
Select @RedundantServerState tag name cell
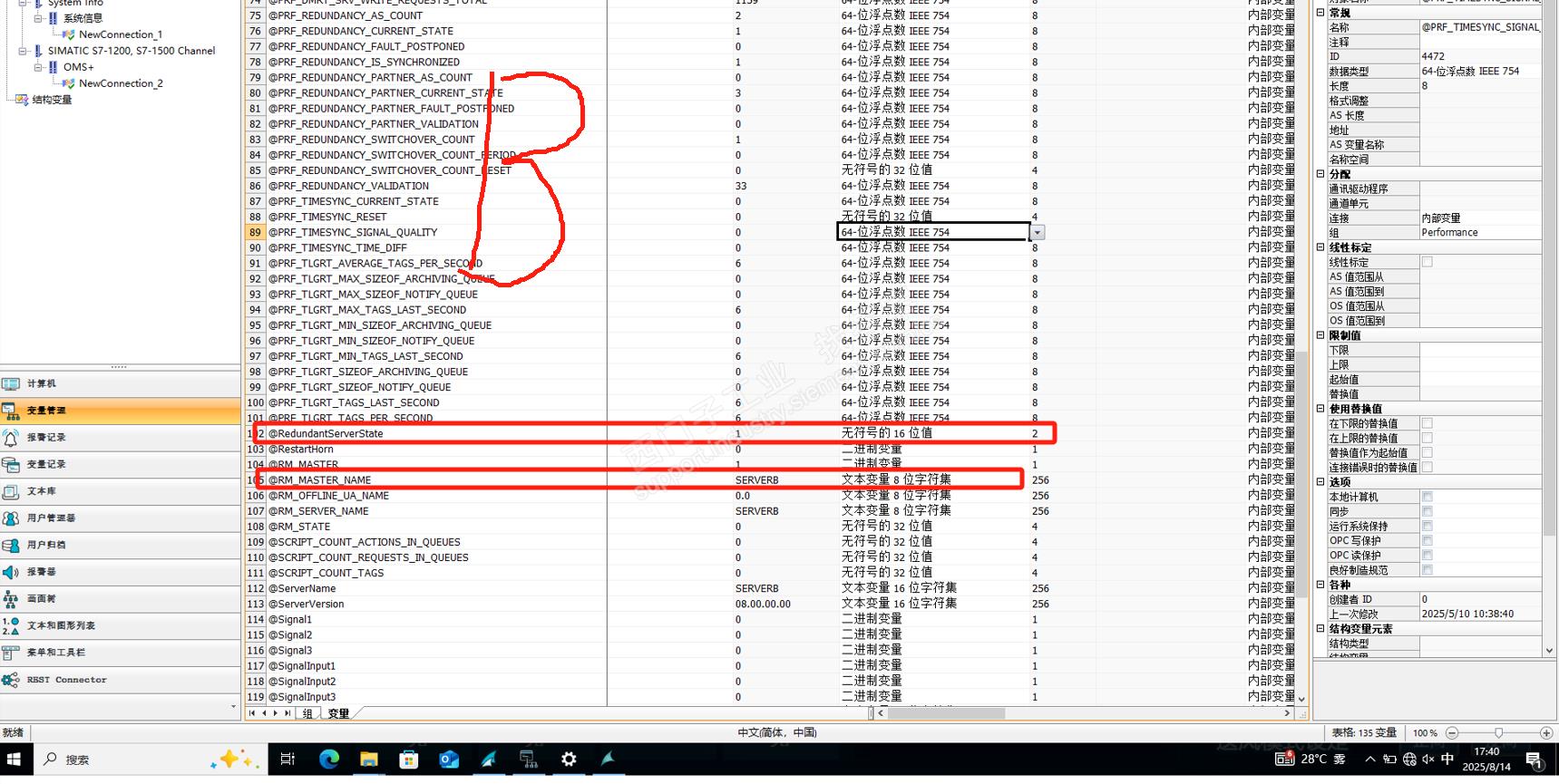point(436,433)
